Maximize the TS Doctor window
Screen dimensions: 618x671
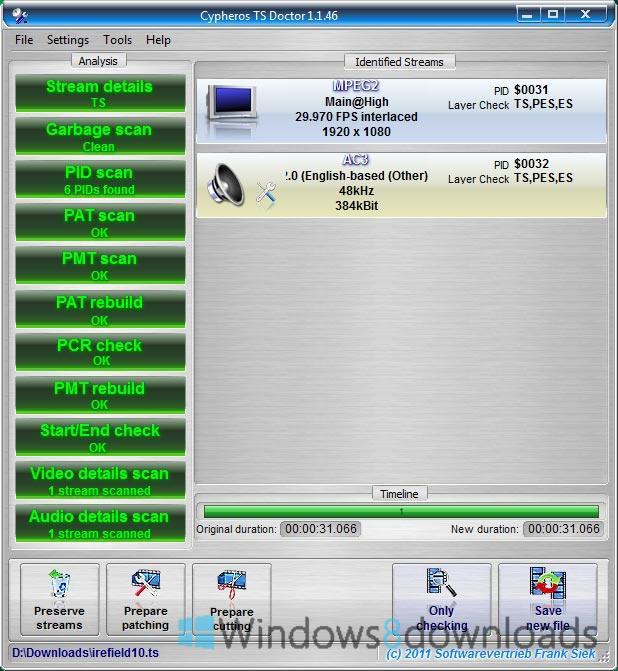tap(553, 15)
